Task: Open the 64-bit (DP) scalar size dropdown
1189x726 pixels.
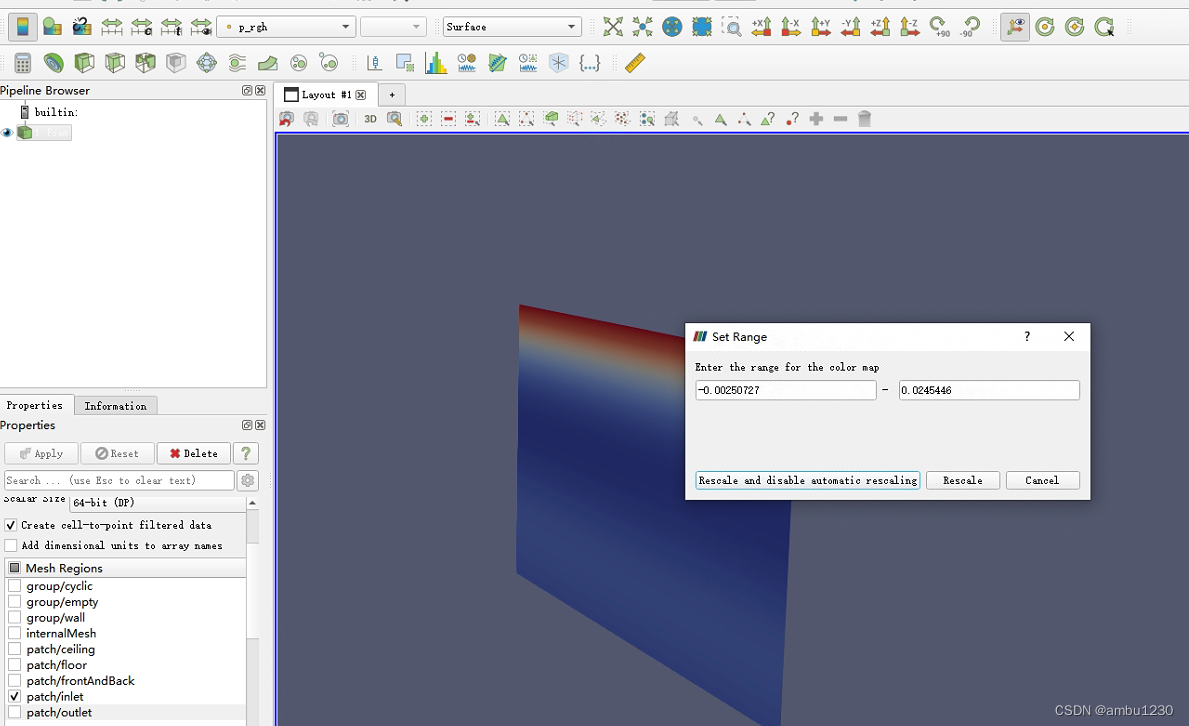Action: (x=157, y=503)
